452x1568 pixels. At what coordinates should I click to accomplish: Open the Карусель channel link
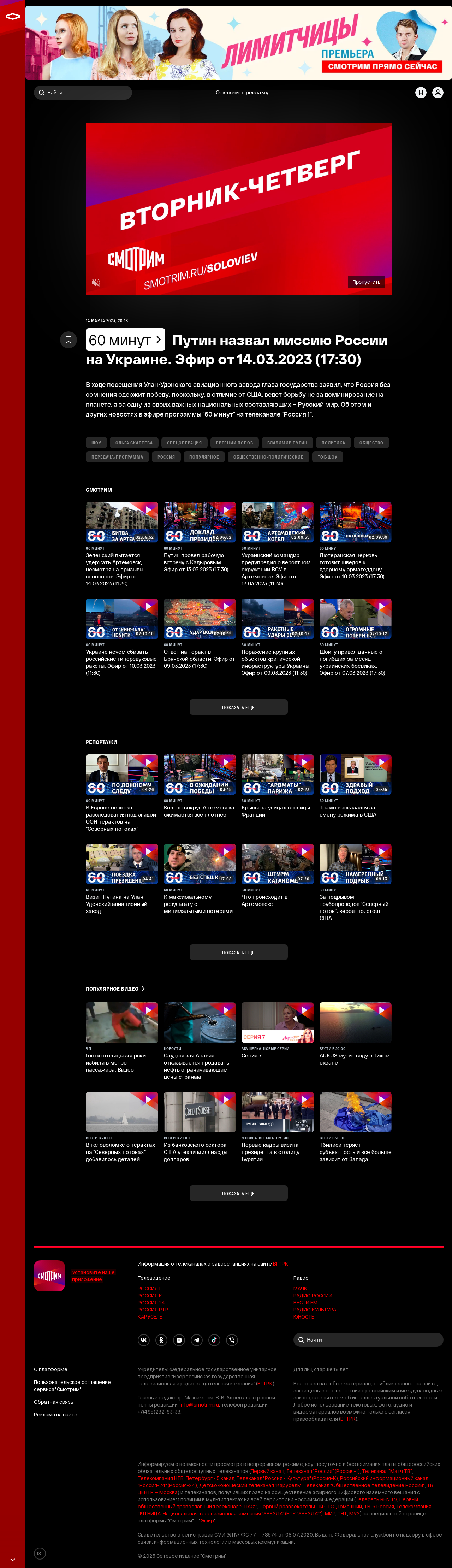coord(150,1316)
